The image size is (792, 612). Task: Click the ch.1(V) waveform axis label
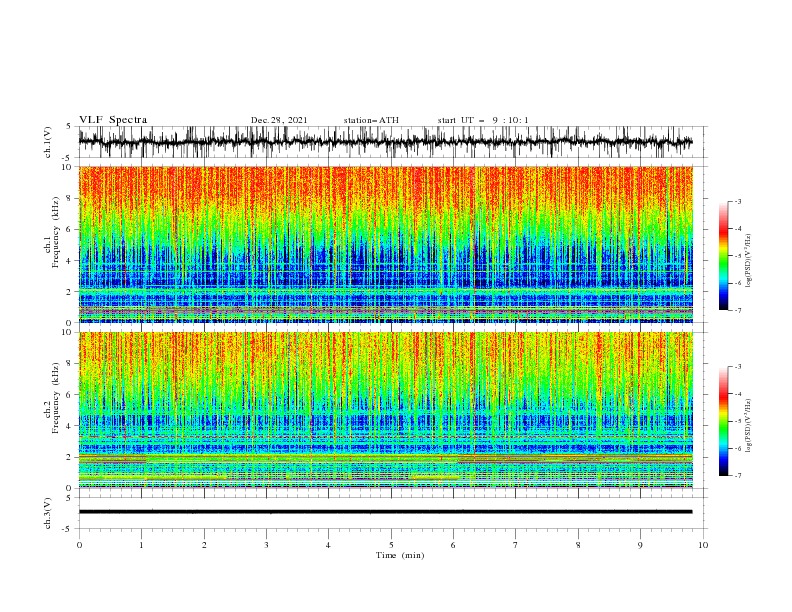click(x=48, y=142)
